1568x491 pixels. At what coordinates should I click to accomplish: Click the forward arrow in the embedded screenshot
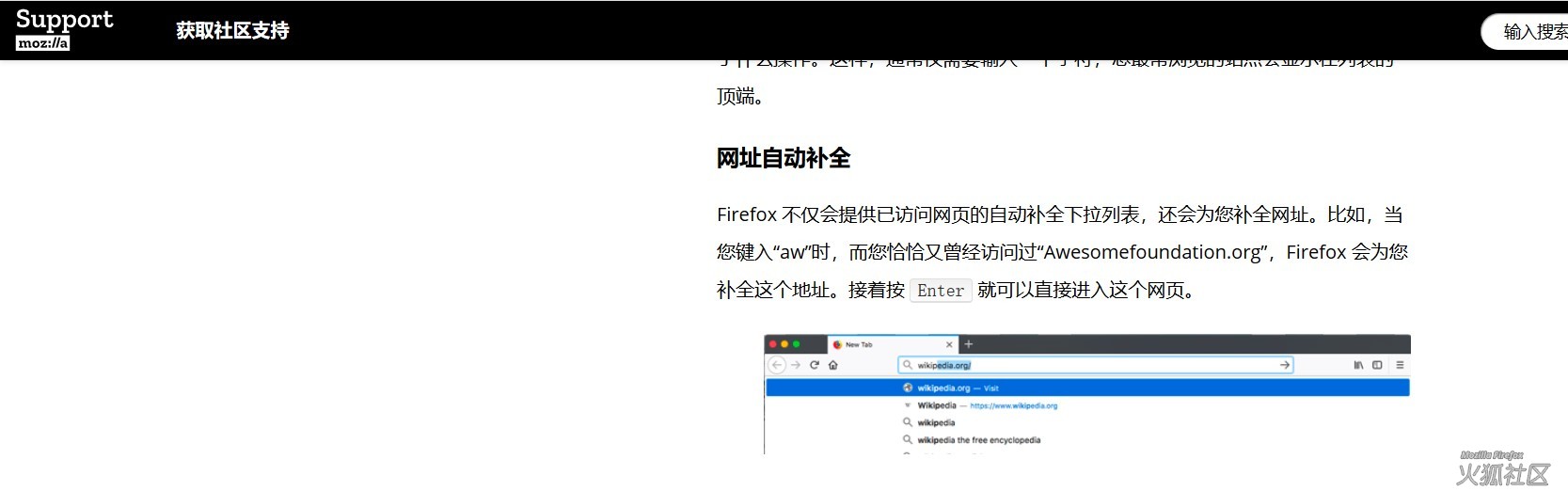pos(796,365)
